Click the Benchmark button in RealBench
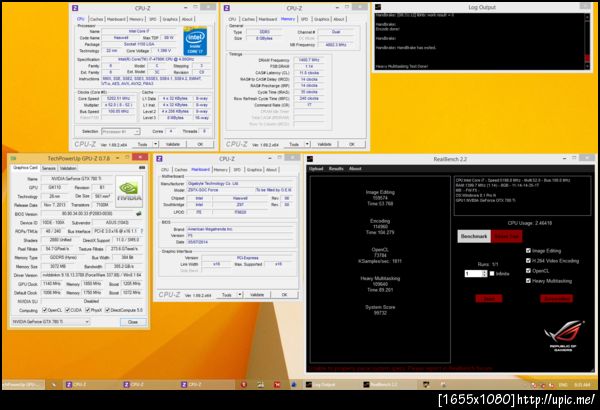This screenshot has height=410, width=600. click(474, 236)
